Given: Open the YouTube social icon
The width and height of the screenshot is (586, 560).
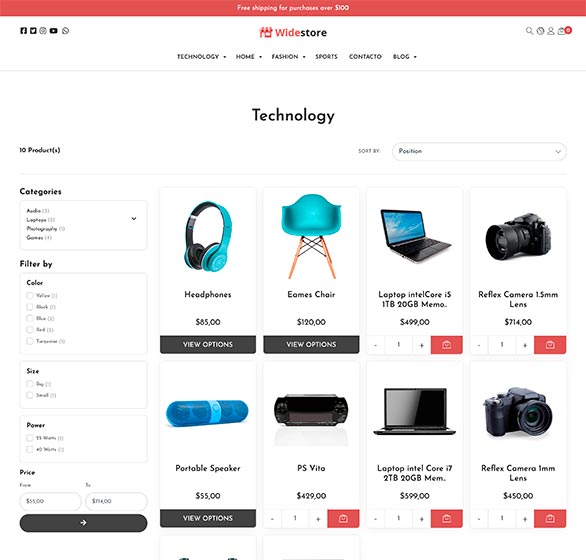Looking at the screenshot, I should coord(53,31).
